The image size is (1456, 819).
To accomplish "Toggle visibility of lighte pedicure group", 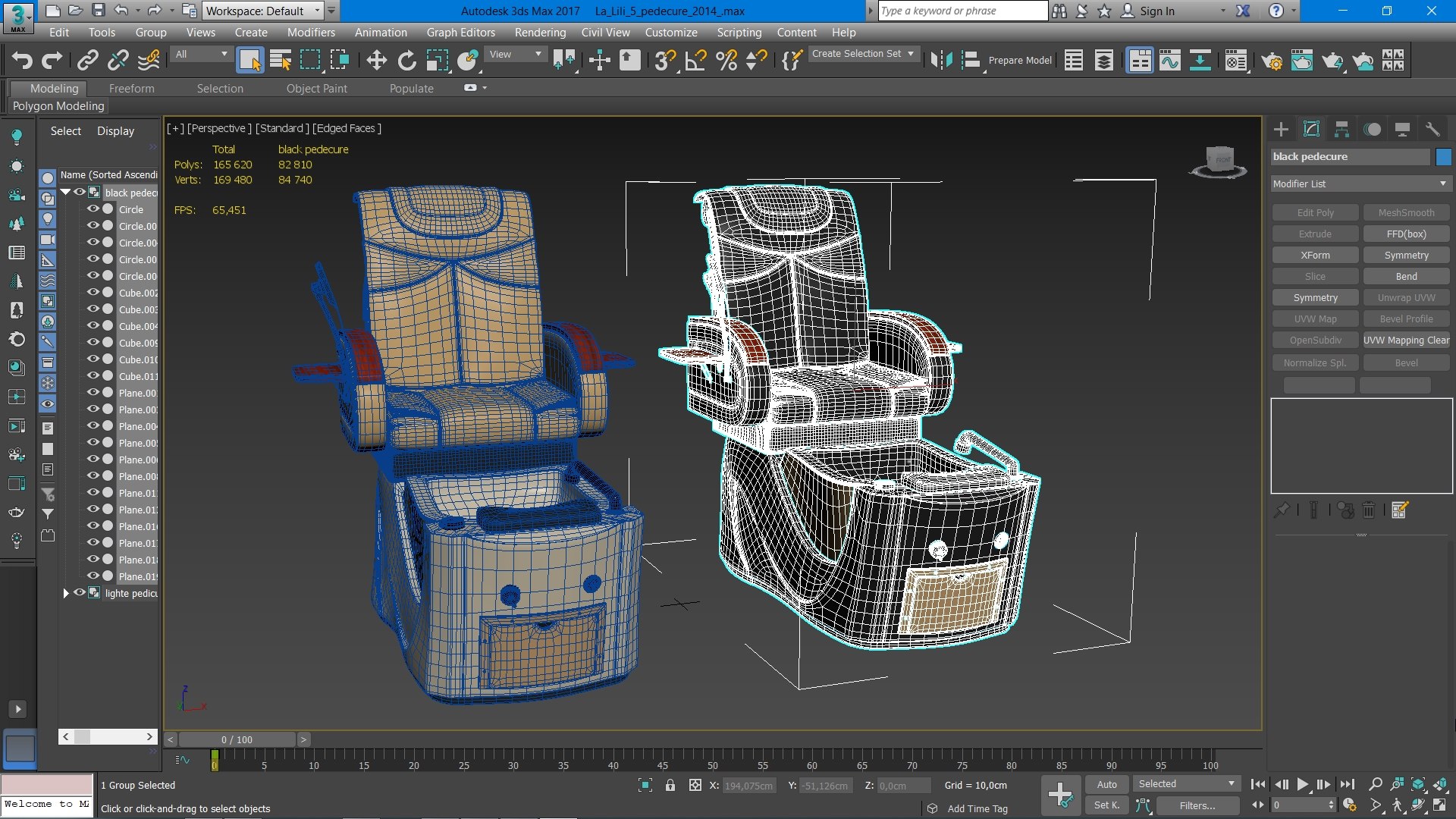I will click(x=80, y=592).
